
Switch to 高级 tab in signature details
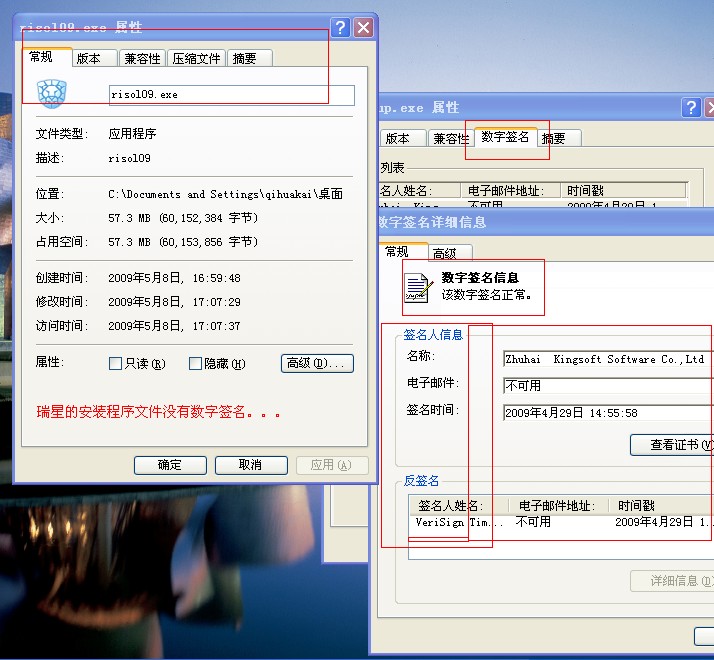pos(450,253)
